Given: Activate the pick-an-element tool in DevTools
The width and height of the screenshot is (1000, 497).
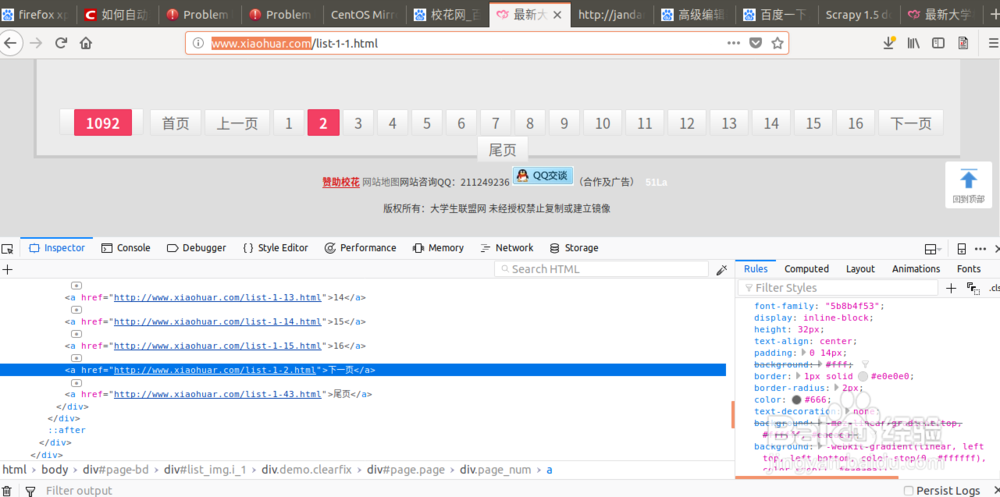Looking at the screenshot, I should coord(7,248).
